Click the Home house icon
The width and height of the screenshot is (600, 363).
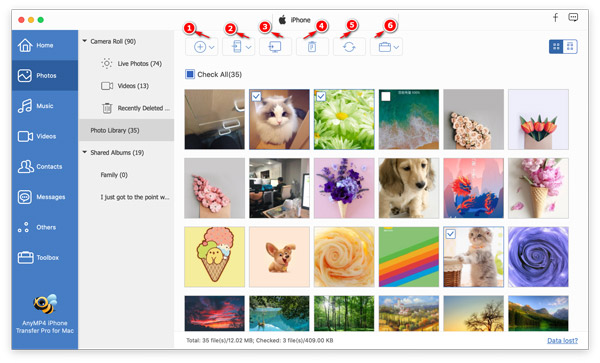tap(25, 45)
